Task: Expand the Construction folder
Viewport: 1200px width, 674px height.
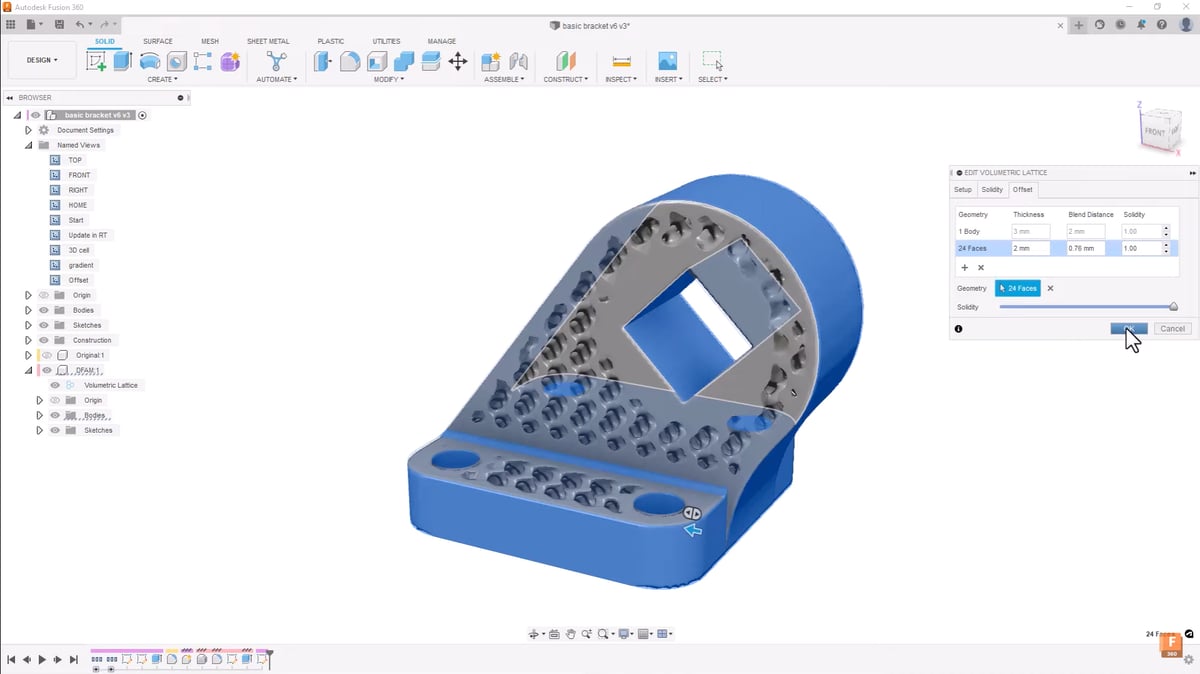Action: (x=28, y=340)
